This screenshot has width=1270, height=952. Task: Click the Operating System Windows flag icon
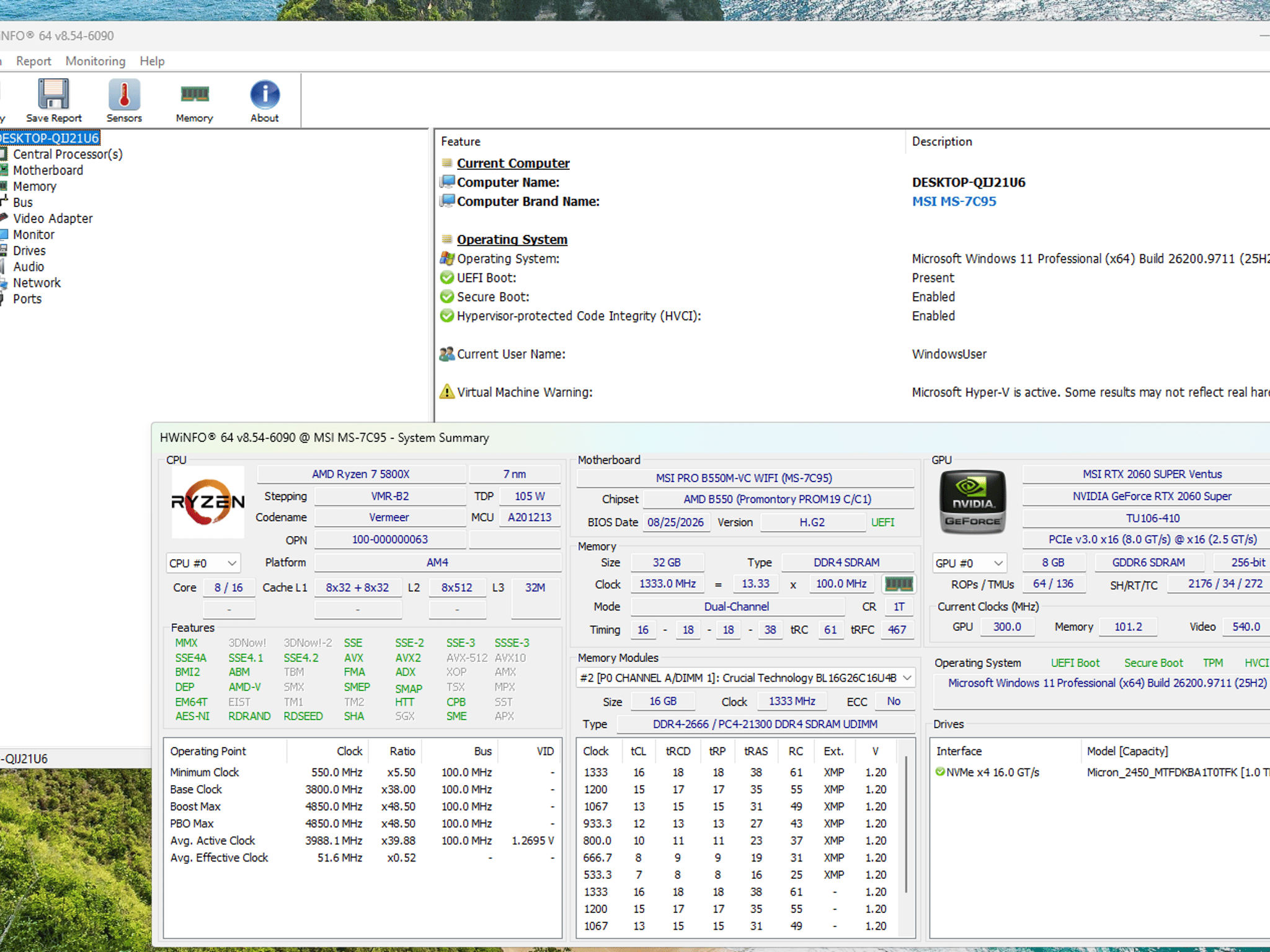(x=446, y=258)
